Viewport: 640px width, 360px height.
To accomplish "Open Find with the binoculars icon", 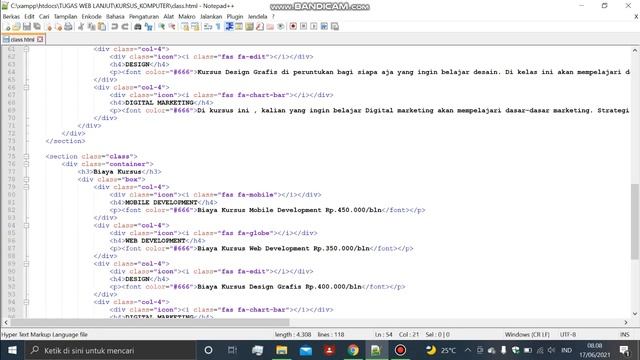I will pos(138,27).
